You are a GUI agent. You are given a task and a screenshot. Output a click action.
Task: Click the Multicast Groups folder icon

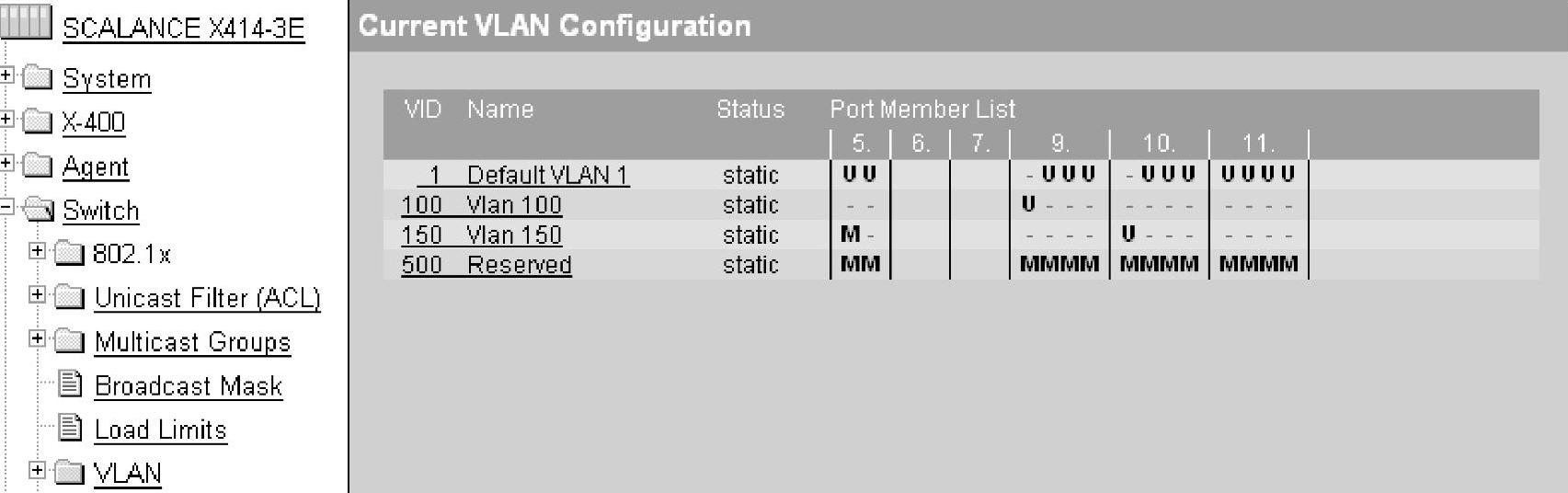71,341
